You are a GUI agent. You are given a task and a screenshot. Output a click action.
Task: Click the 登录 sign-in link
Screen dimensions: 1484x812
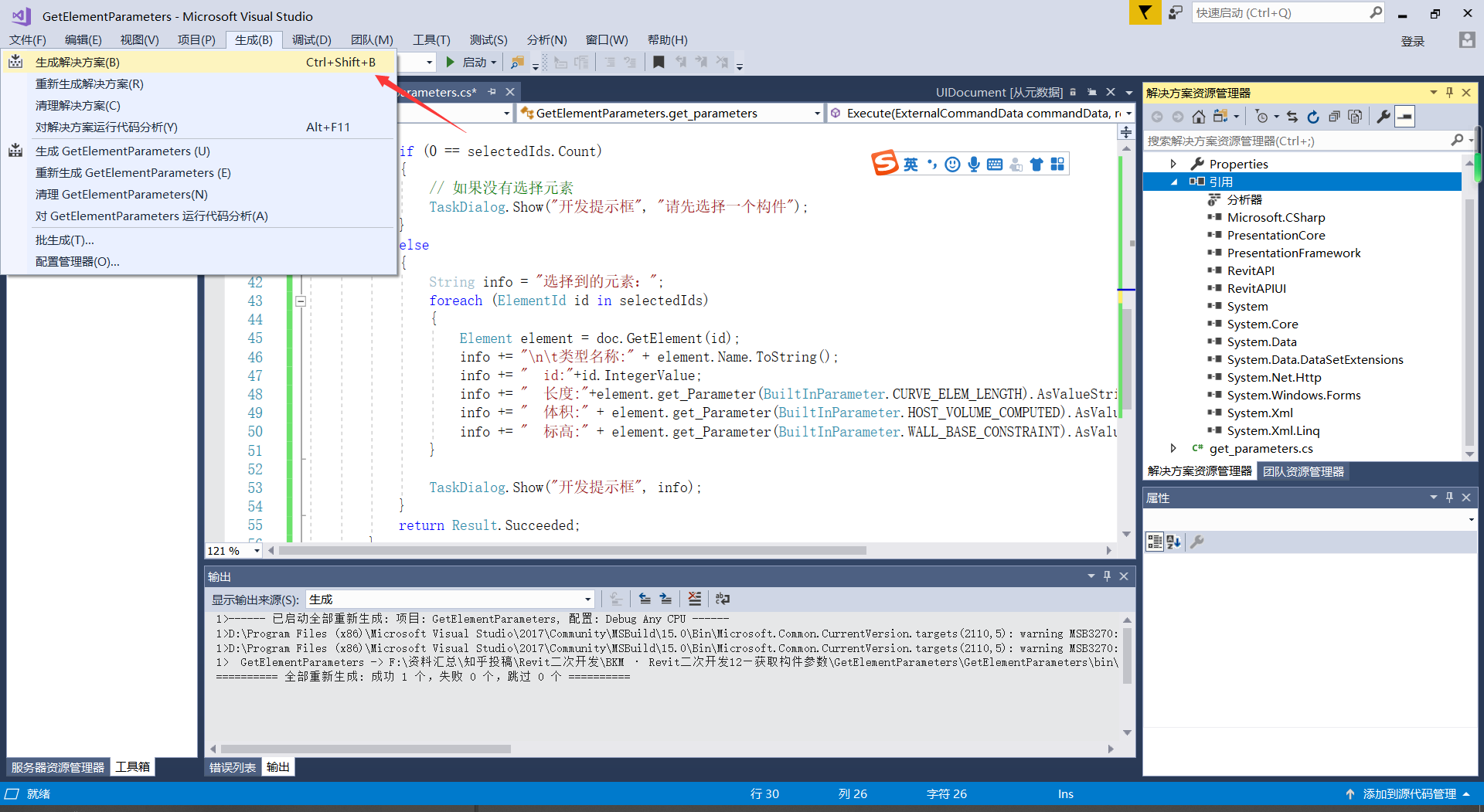1412,42
